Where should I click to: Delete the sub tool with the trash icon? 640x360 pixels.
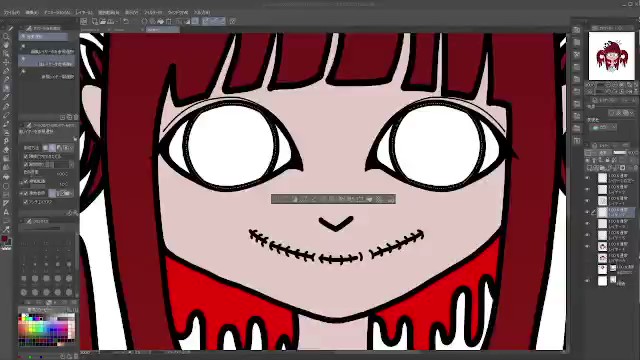pyautogui.click(x=76, y=117)
